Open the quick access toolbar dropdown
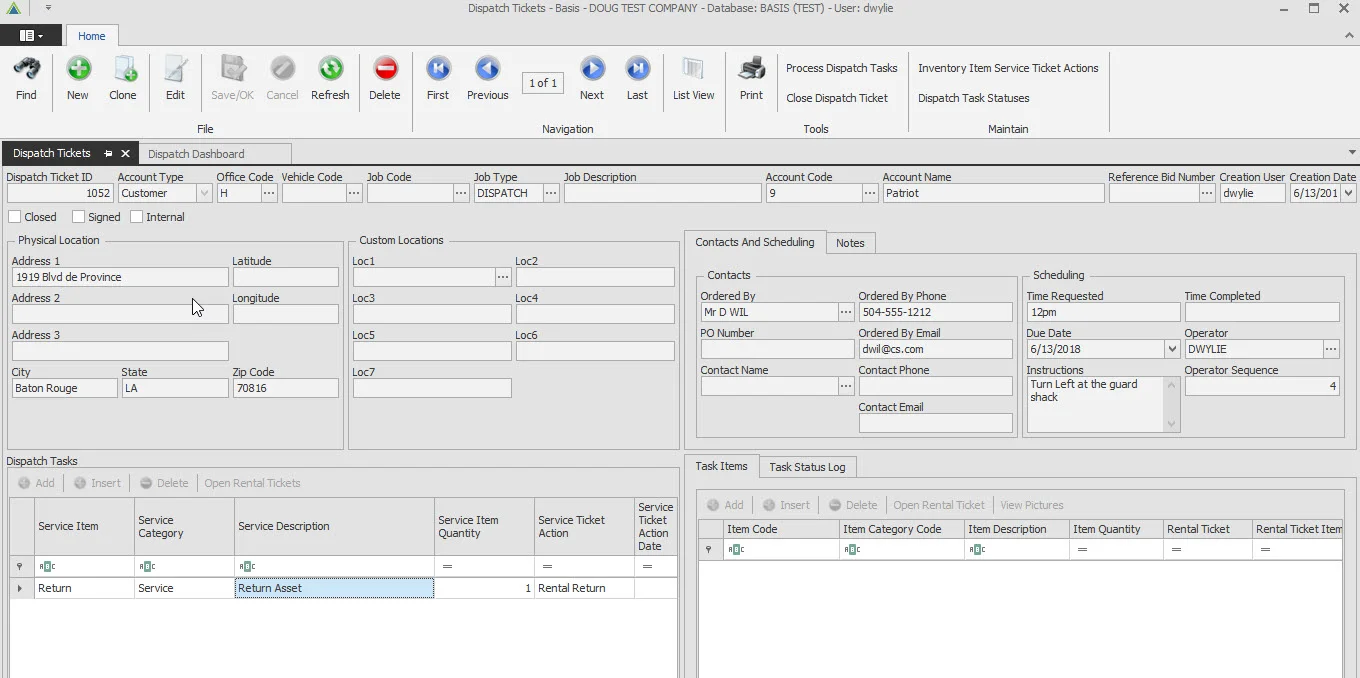Image resolution: width=1360 pixels, height=678 pixels. coord(48,8)
